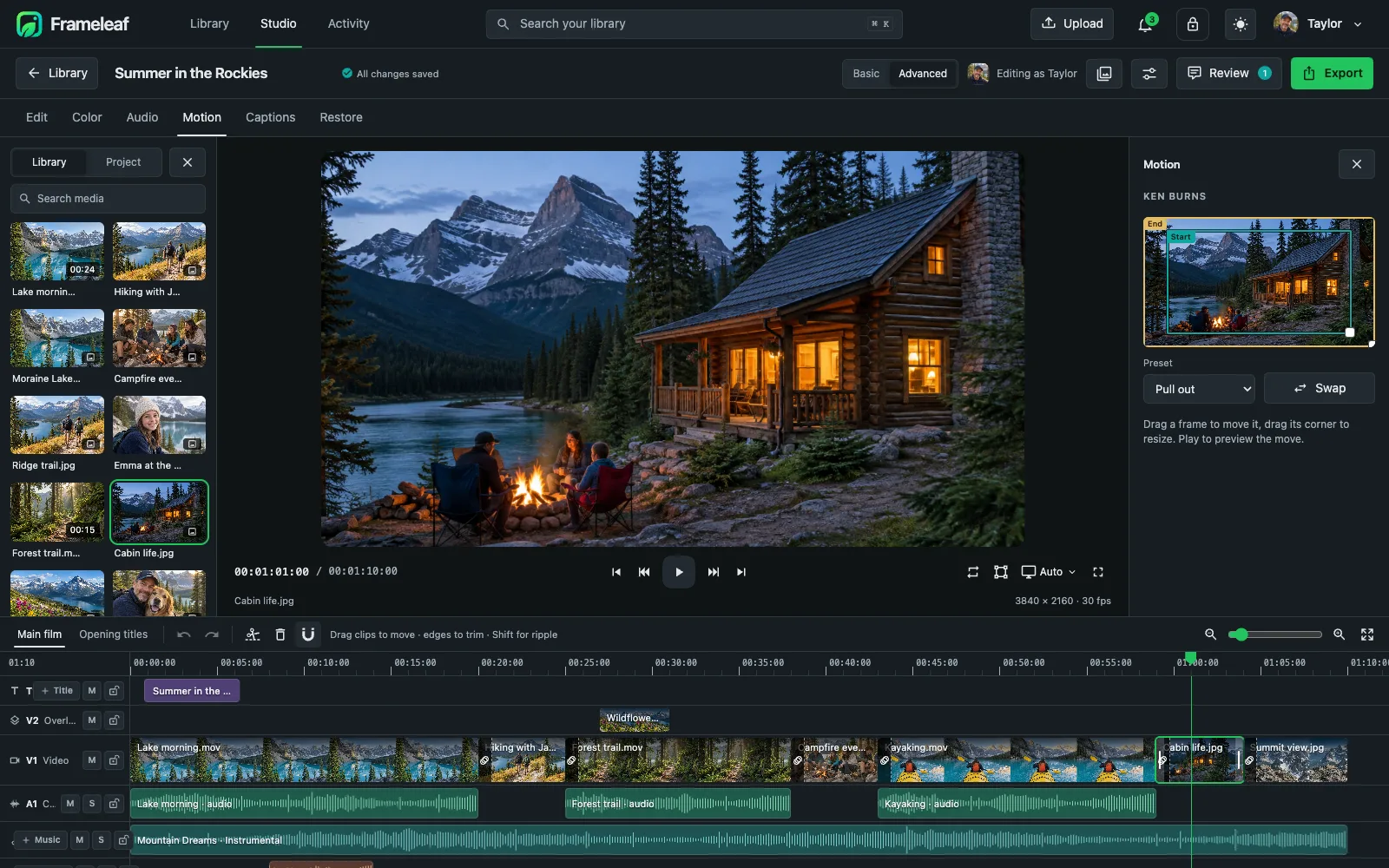The width and height of the screenshot is (1389, 868).
Task: Select the Campfire evening thumbnail in library
Action: click(159, 339)
